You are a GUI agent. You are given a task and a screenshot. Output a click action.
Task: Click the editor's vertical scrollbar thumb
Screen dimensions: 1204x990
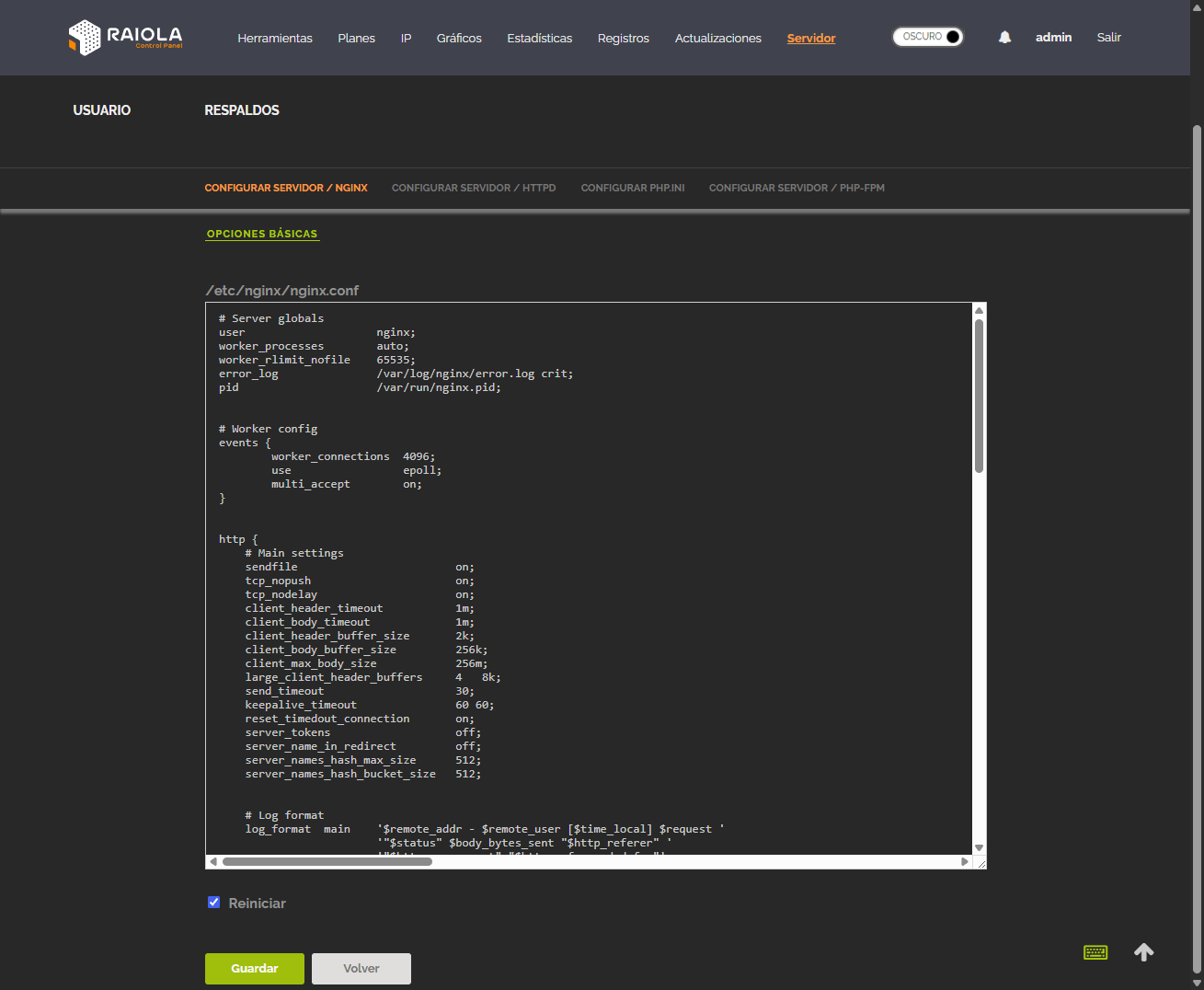tap(980, 396)
